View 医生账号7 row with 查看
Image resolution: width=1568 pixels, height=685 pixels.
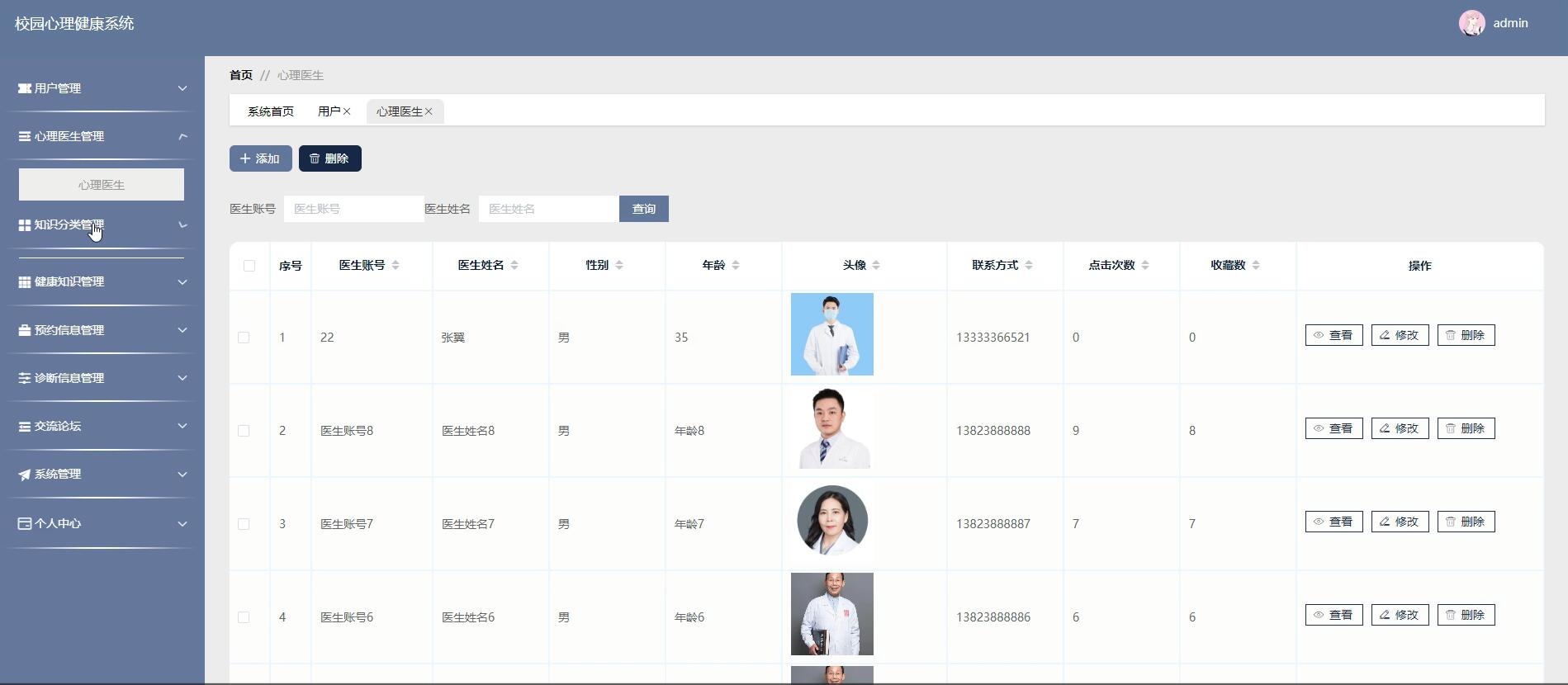click(x=1334, y=522)
